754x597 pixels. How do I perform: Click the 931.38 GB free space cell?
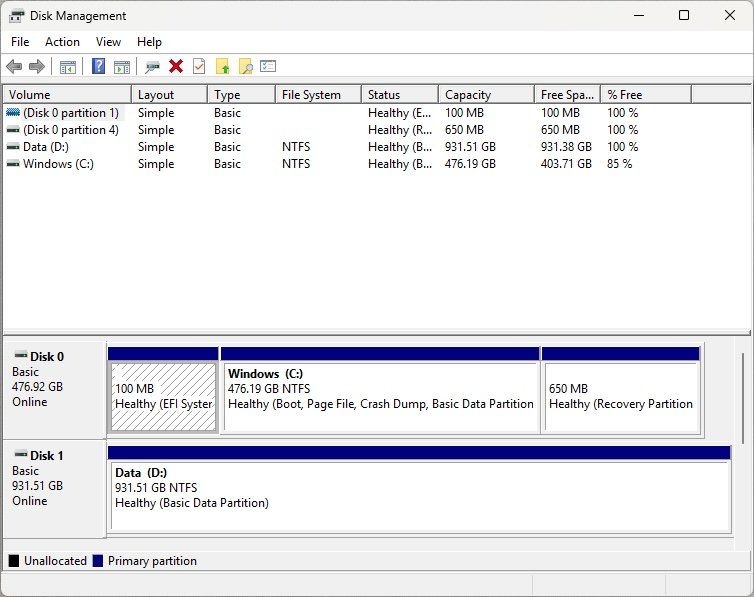click(566, 147)
